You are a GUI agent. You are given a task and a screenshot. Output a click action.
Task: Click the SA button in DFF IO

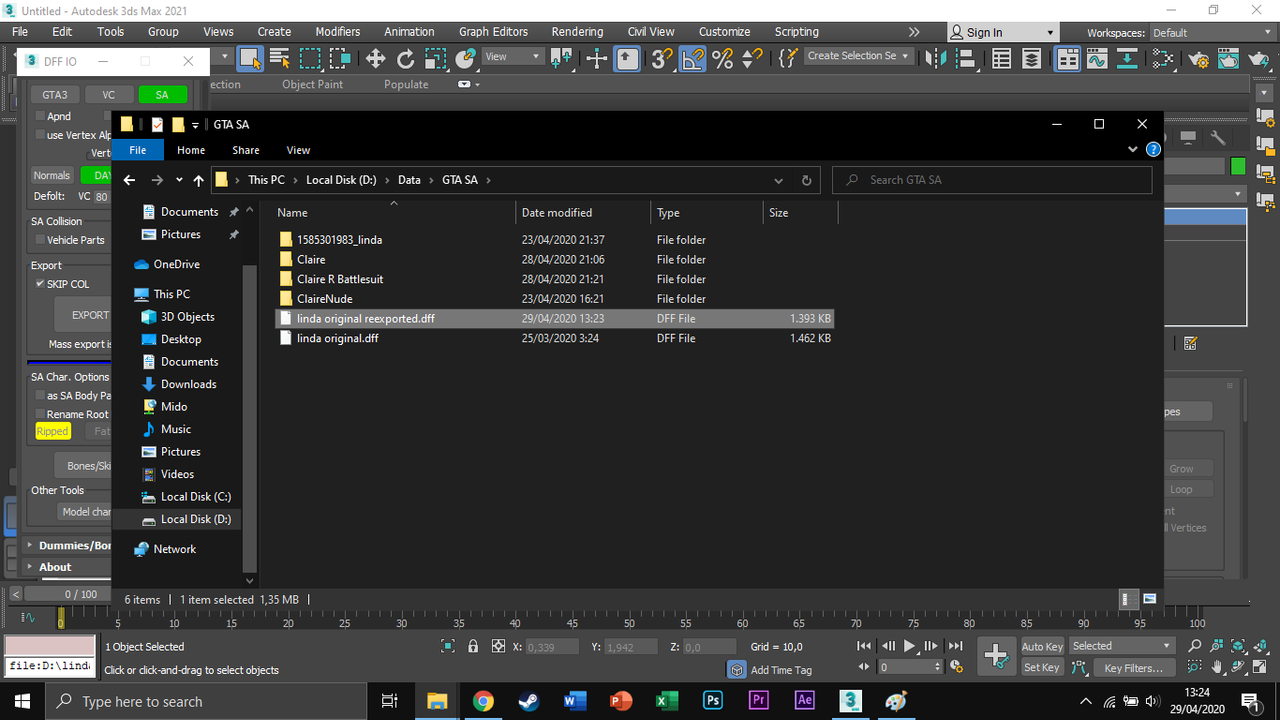point(162,95)
